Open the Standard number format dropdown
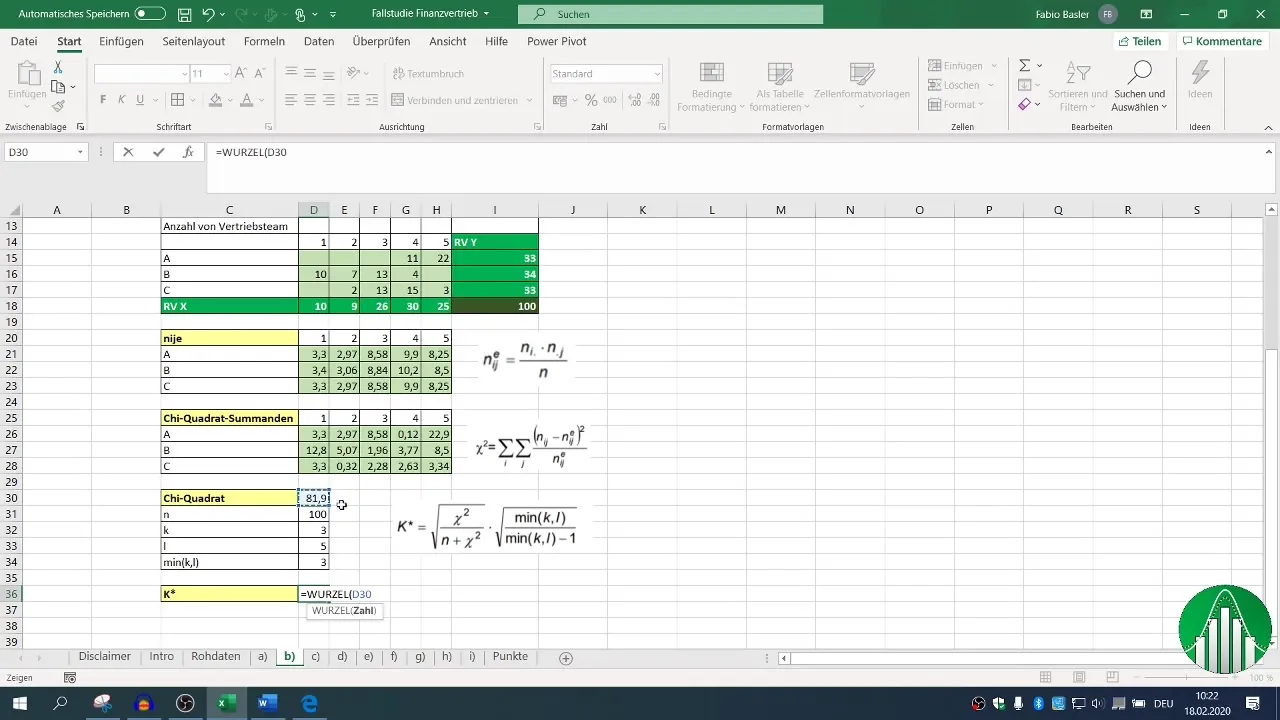The width and height of the screenshot is (1280, 720). point(657,74)
